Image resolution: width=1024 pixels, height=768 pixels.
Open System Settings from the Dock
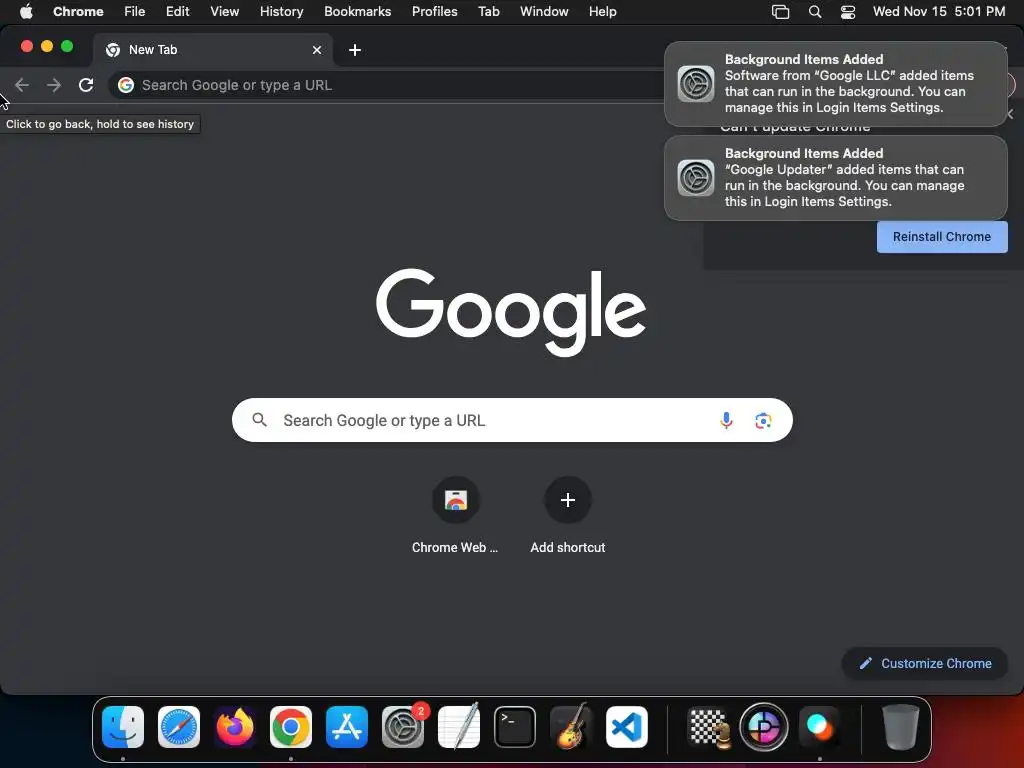click(x=403, y=727)
